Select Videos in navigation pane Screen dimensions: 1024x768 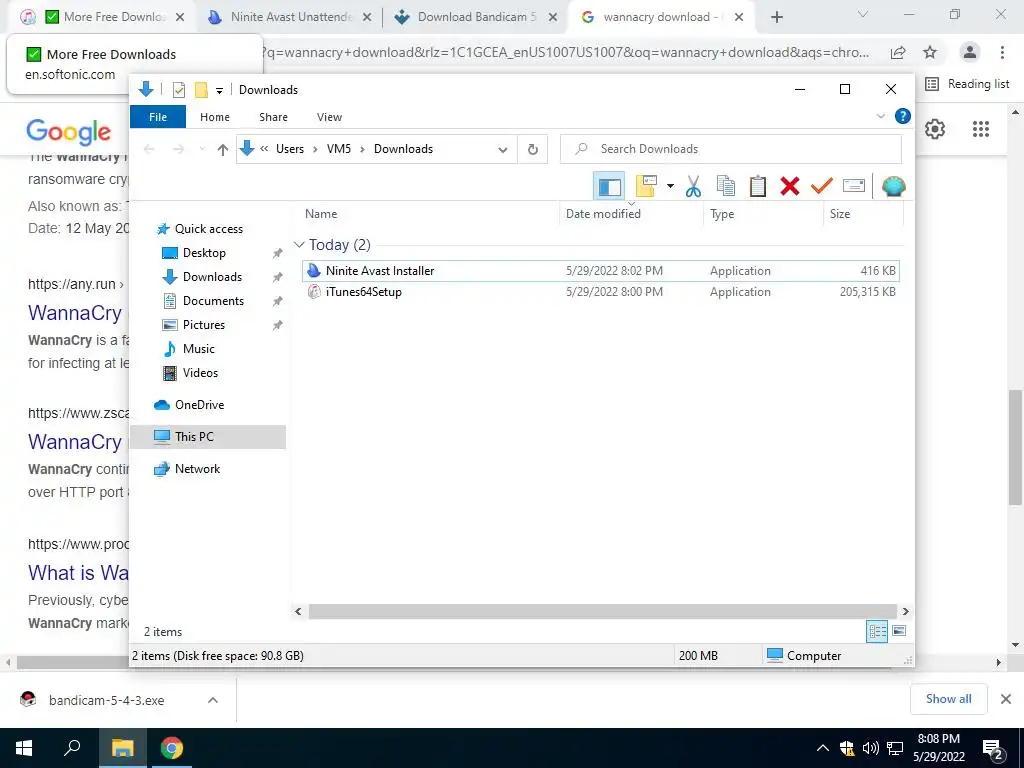[x=200, y=373]
